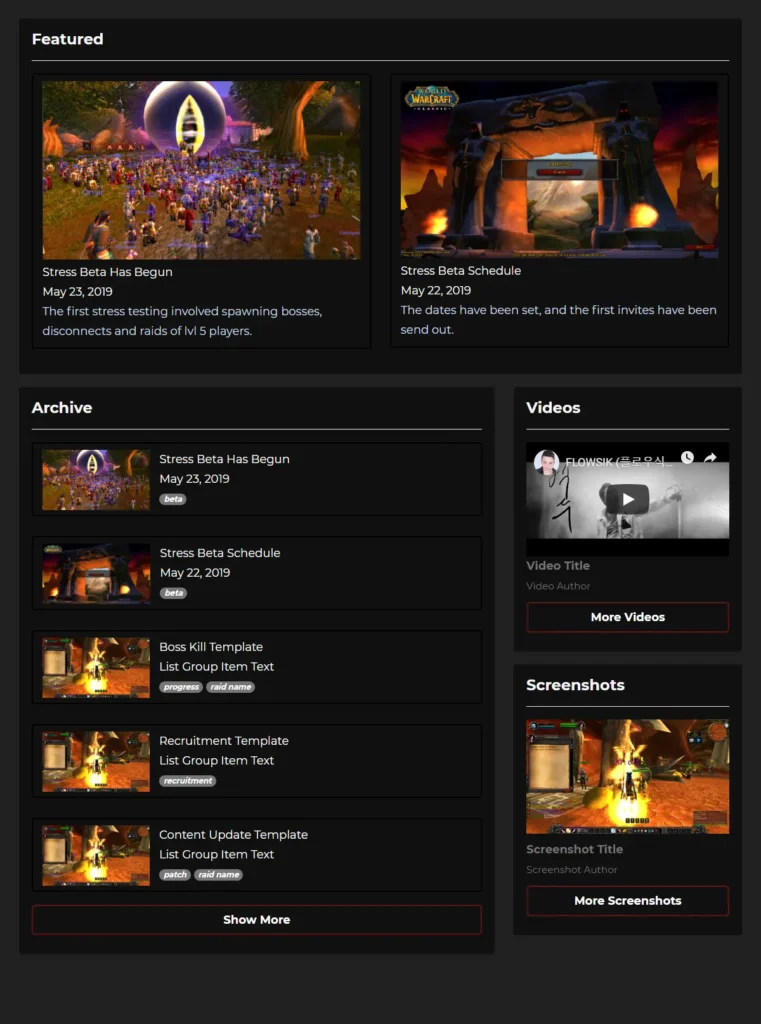The image size is (761, 1024).
Task: Open the featured Stress Beta Has Begun title
Action: [108, 272]
